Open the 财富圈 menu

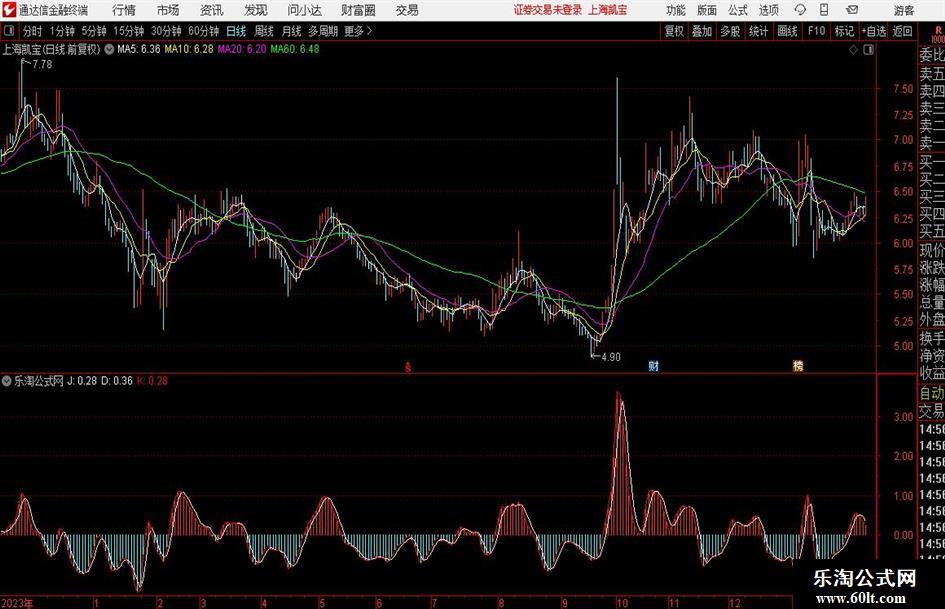pos(358,10)
